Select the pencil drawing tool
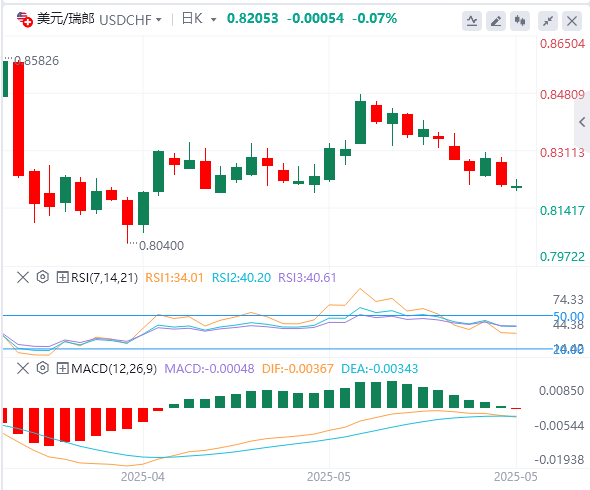 496,20
